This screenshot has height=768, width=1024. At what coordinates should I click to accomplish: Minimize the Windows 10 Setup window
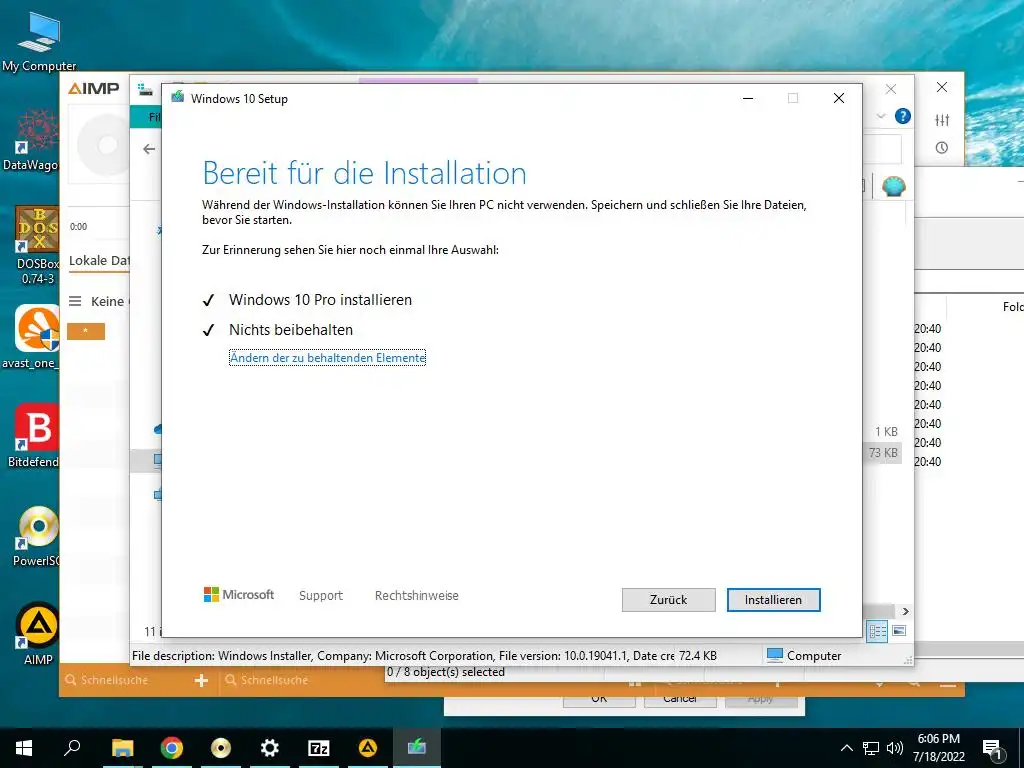tap(748, 98)
